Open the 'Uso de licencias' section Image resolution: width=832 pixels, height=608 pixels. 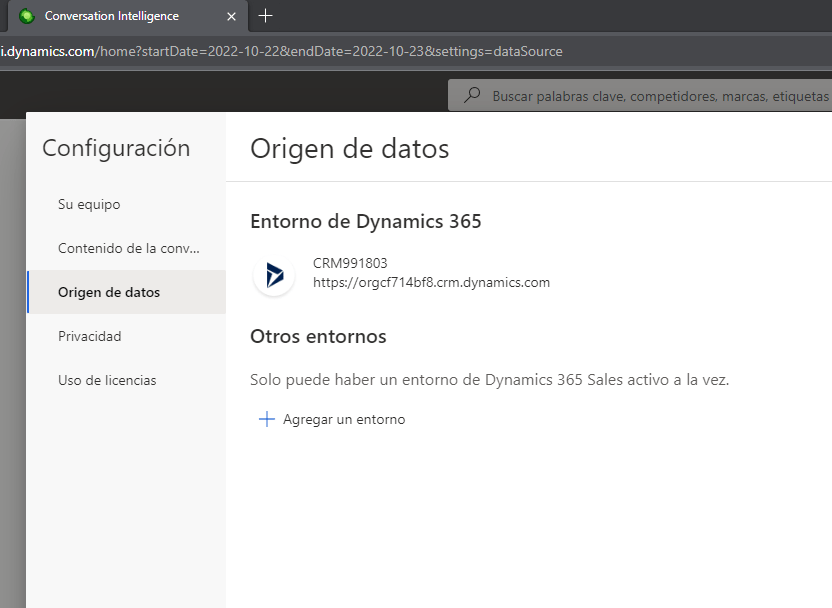tap(107, 380)
